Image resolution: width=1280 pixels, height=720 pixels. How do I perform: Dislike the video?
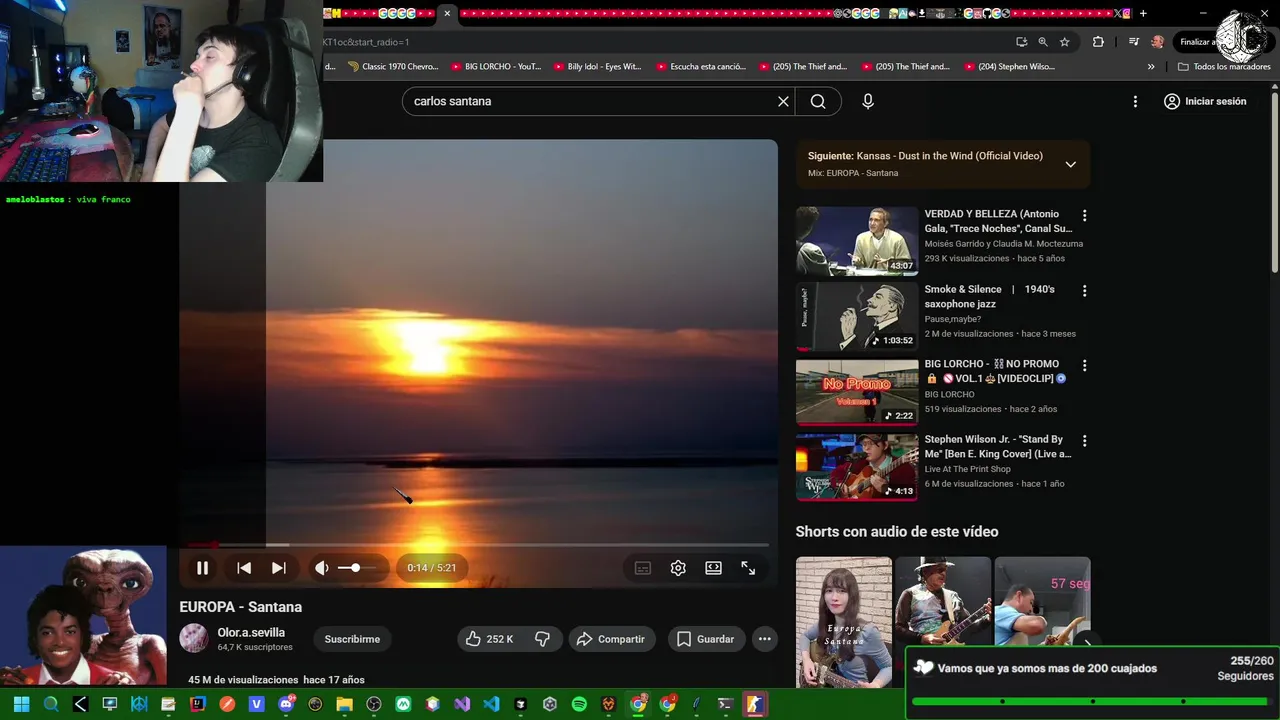click(x=542, y=639)
